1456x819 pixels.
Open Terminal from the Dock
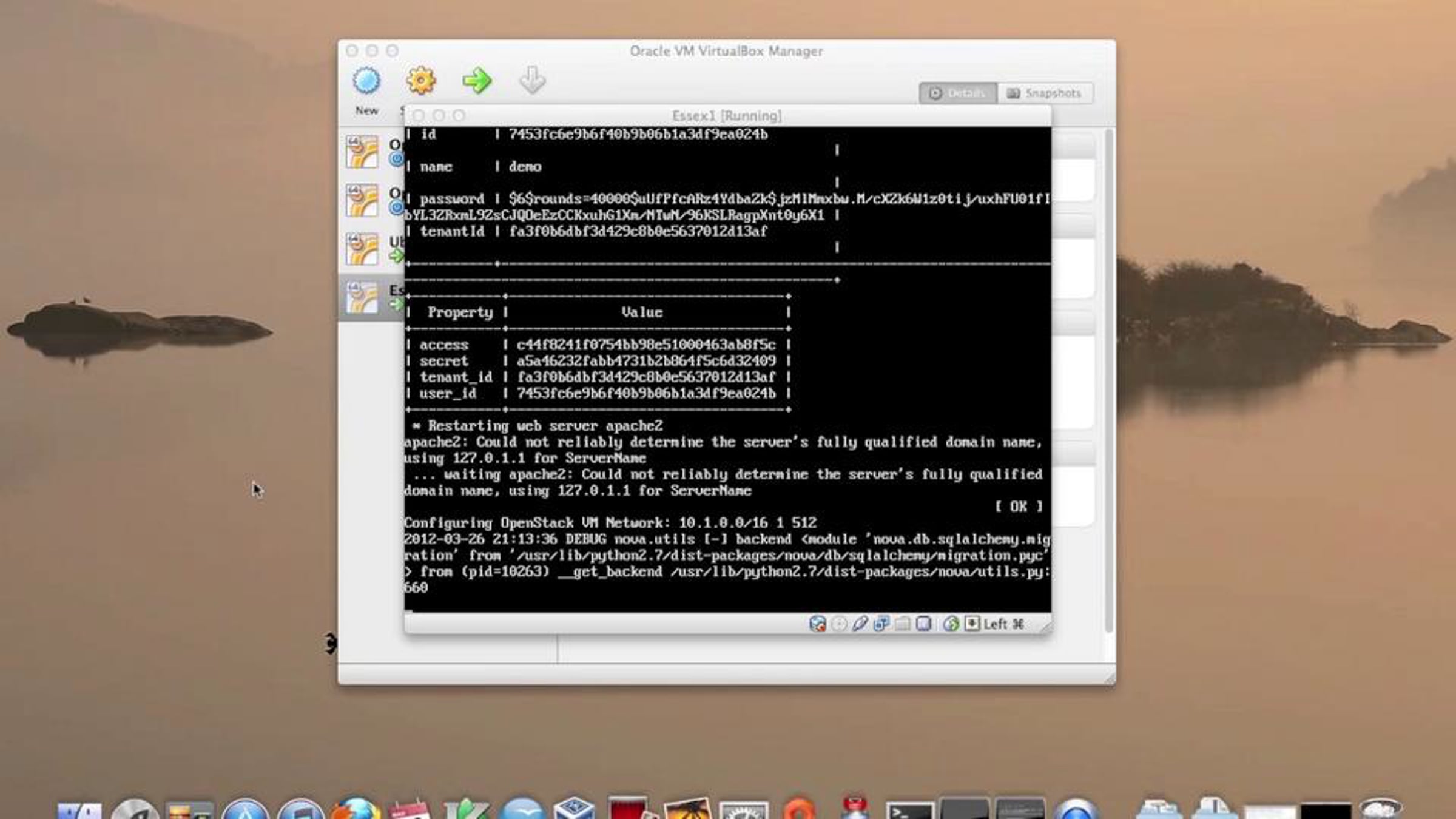coord(910,811)
